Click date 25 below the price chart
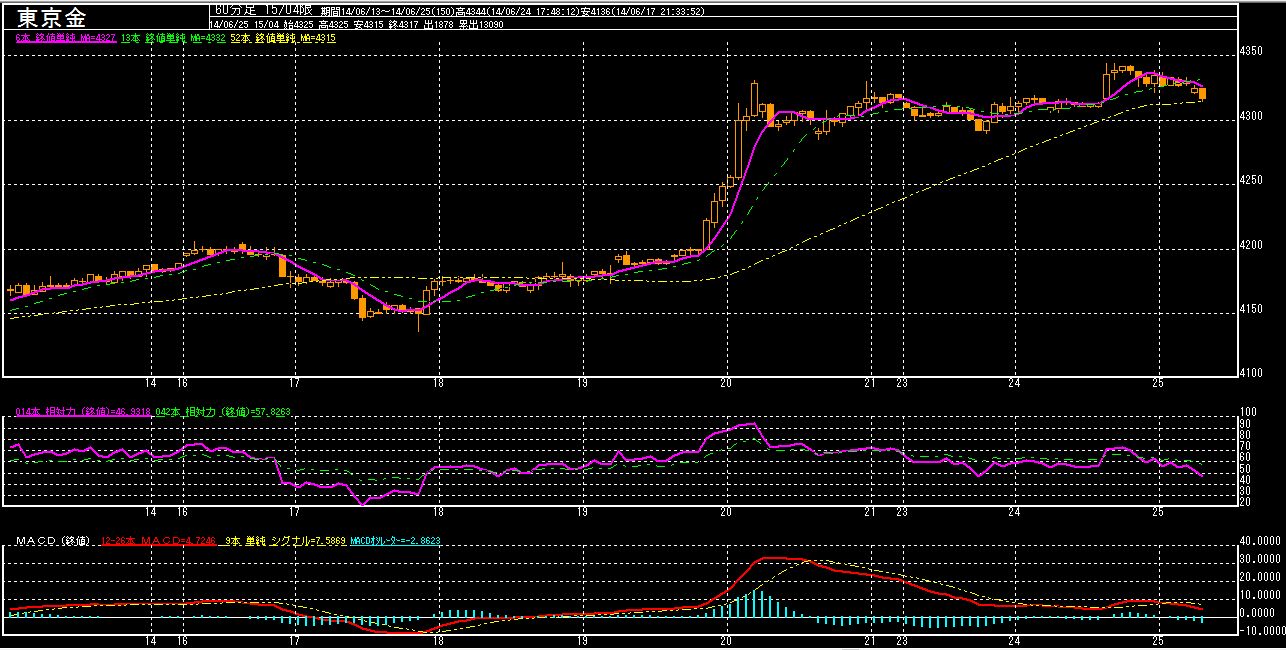 point(1158,383)
